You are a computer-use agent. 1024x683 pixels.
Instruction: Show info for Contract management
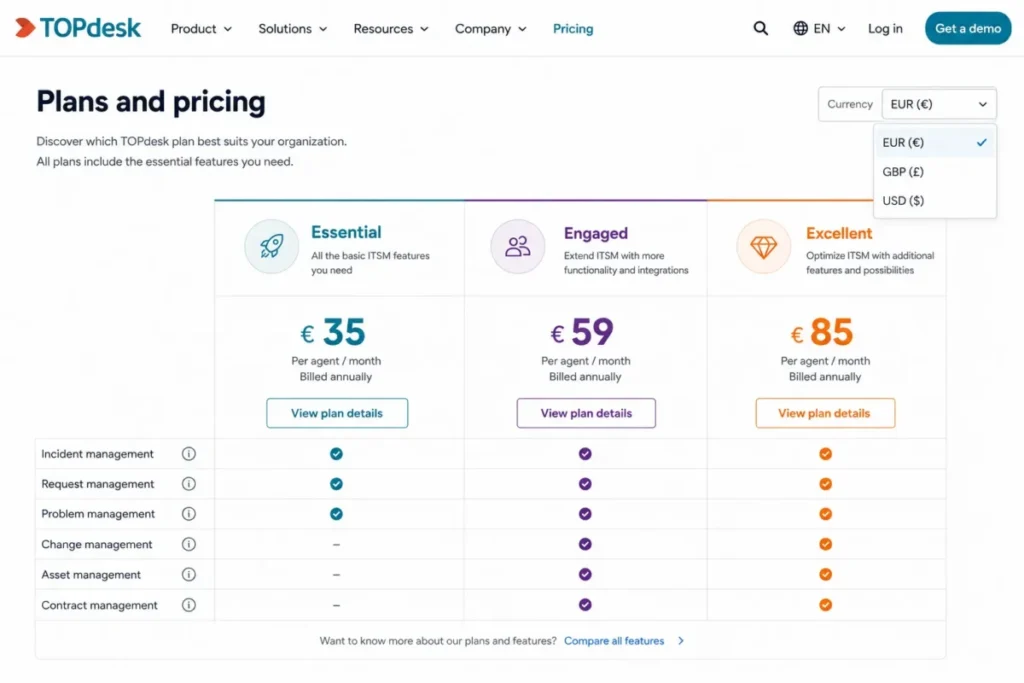189,605
